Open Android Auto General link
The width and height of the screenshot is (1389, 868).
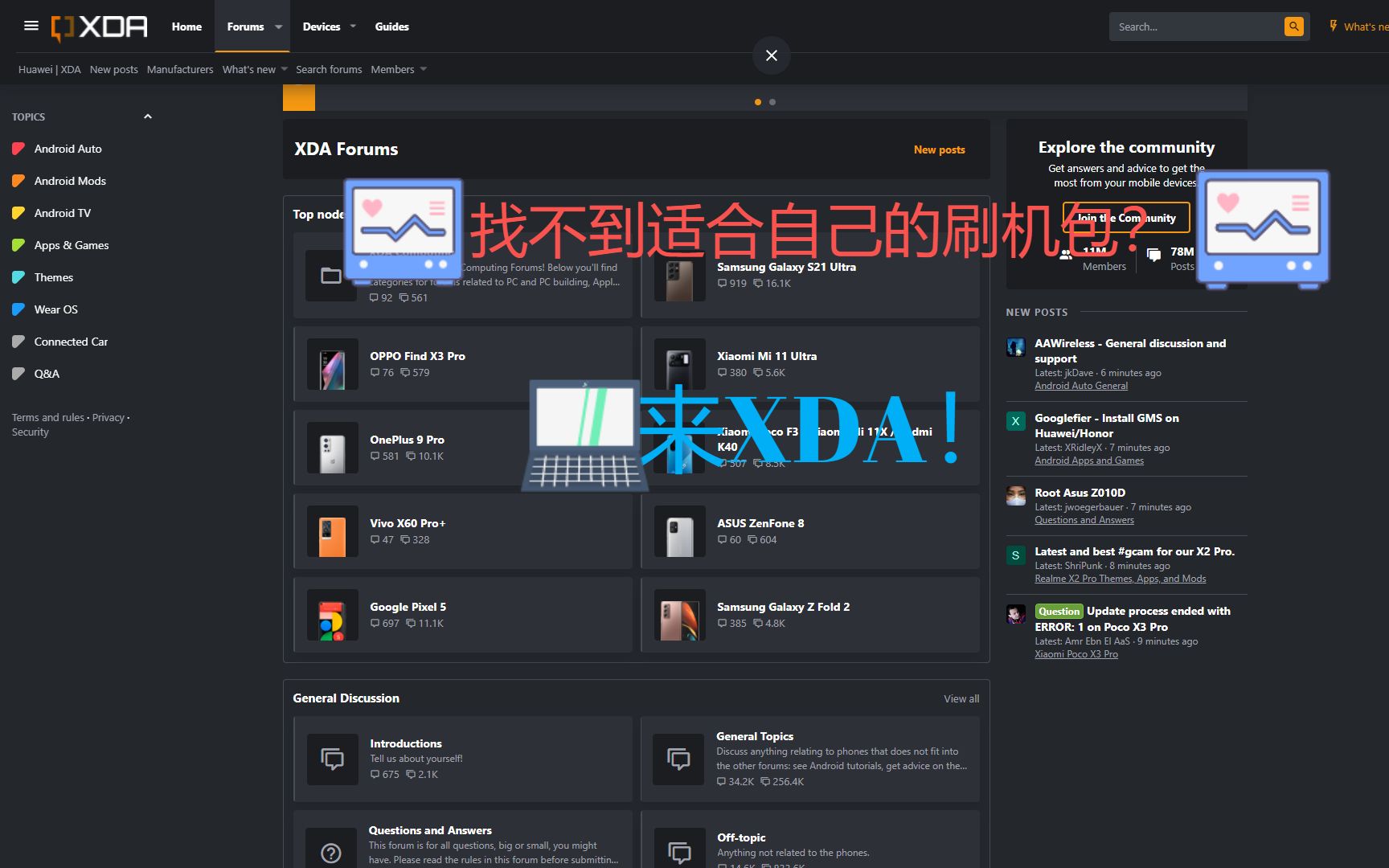[x=1081, y=386]
